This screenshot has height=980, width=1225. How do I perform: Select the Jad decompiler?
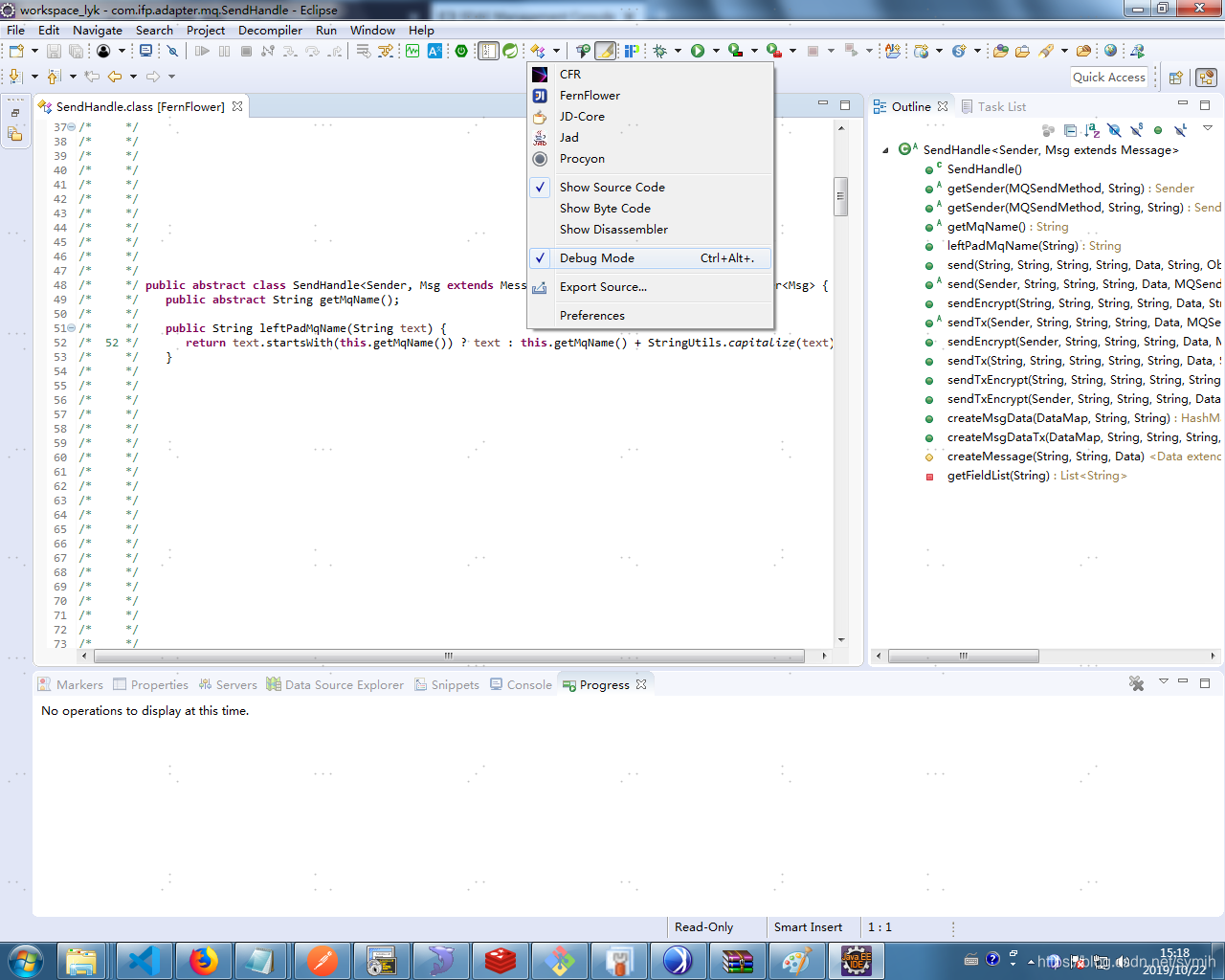568,137
